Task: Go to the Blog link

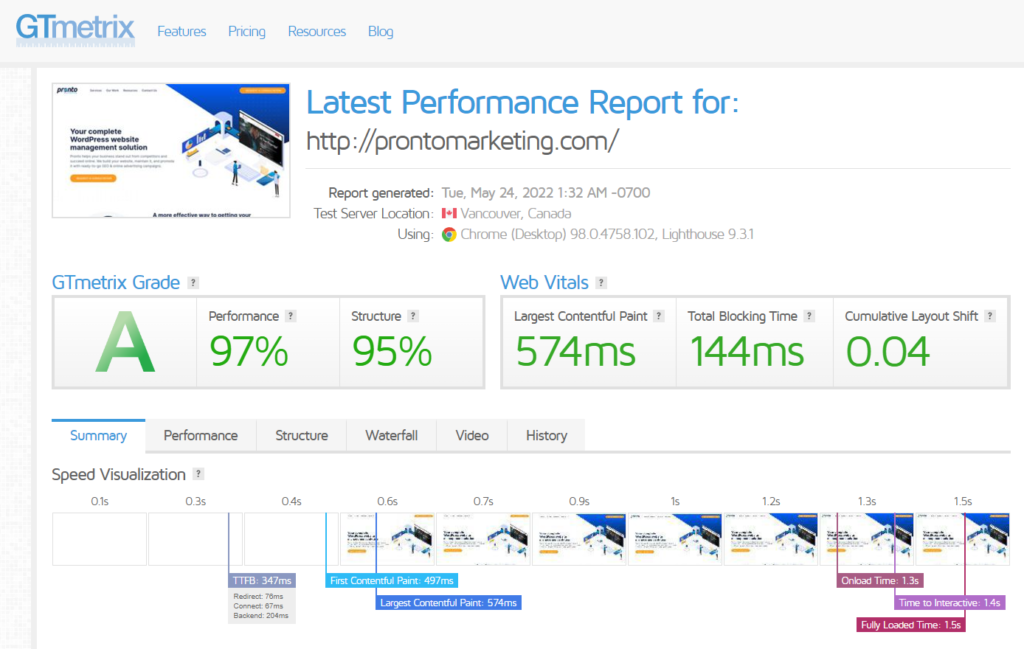Action: (381, 31)
